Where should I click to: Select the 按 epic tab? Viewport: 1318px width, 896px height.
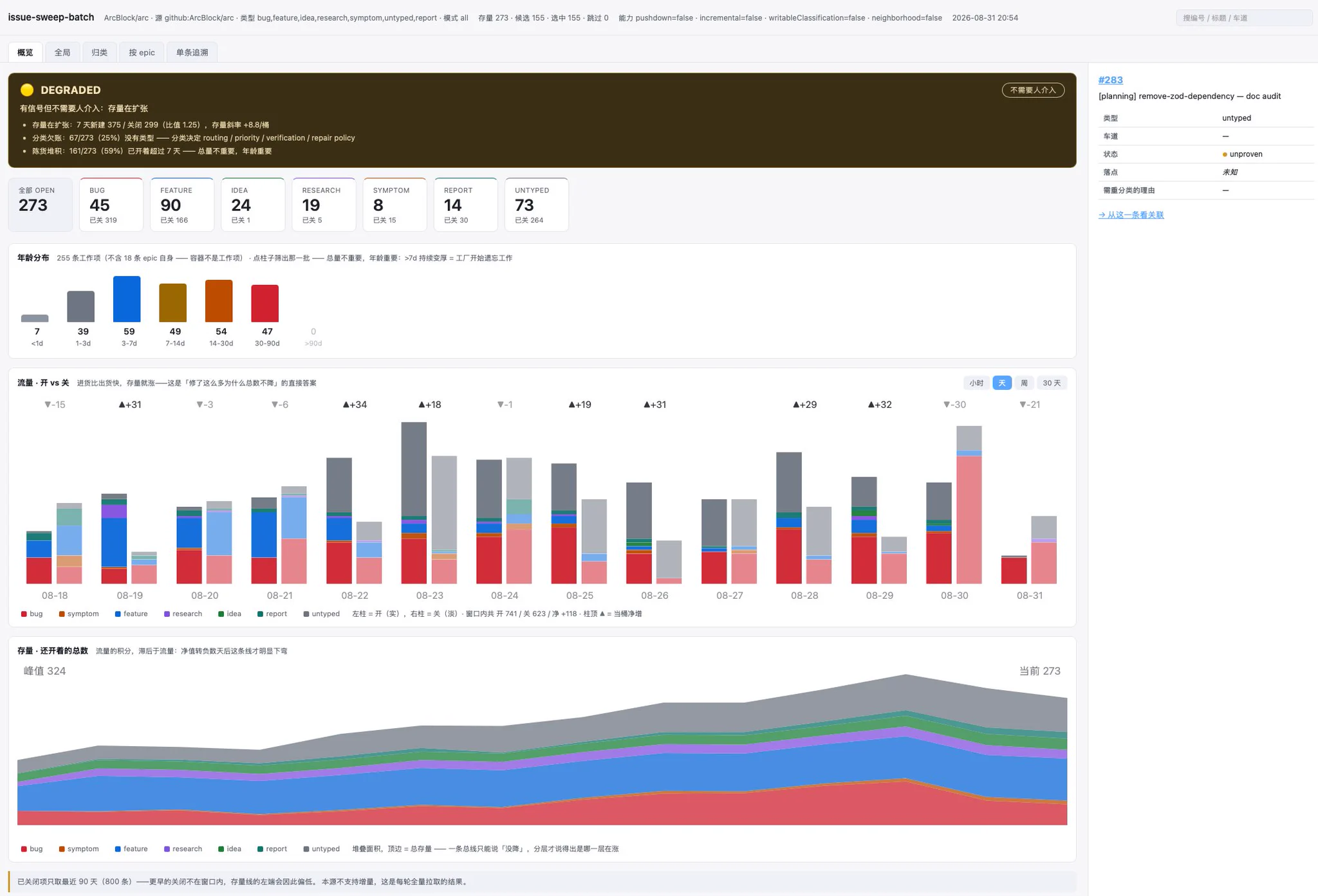click(x=142, y=53)
